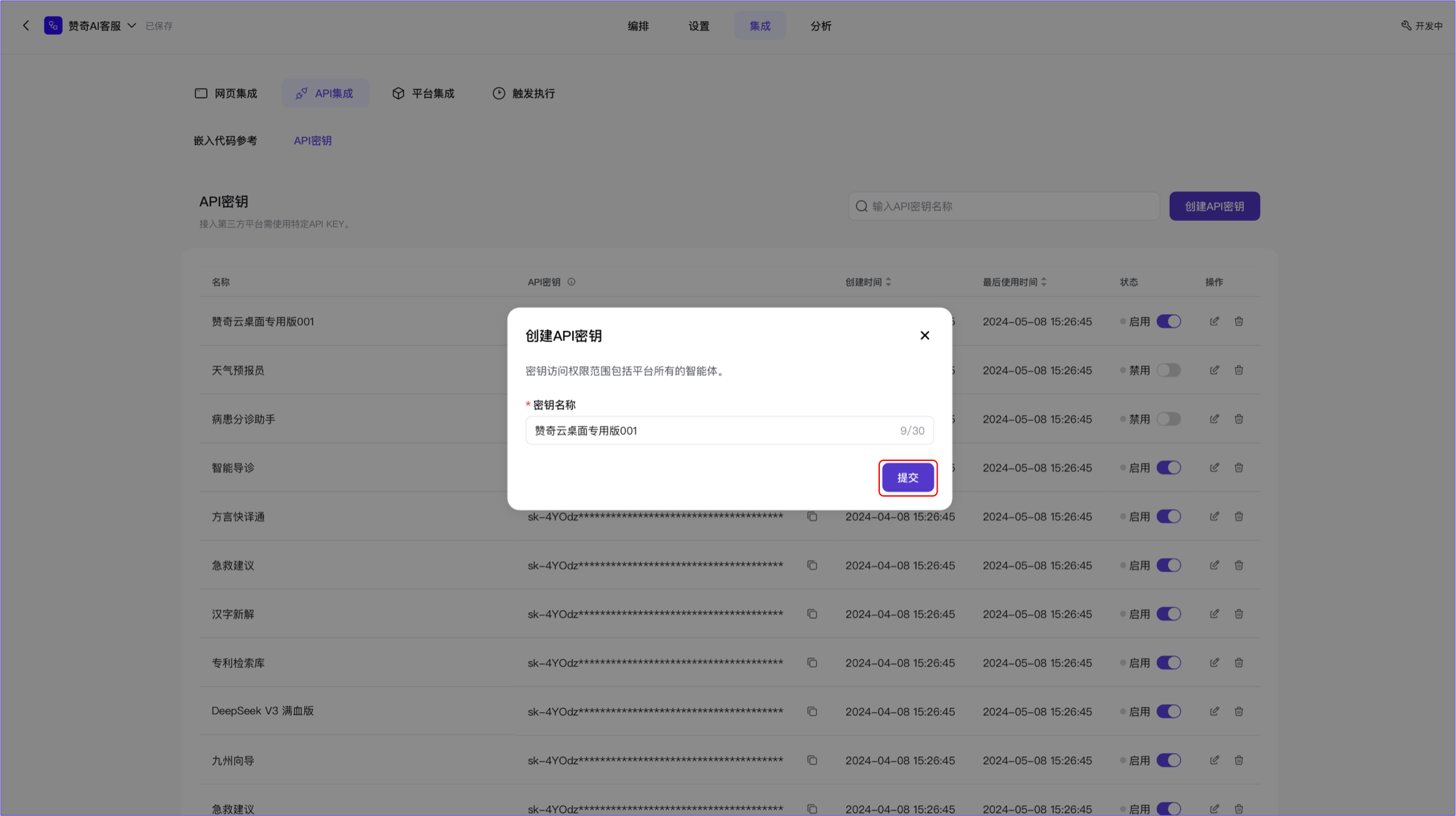
Task: Click the back arrow at top left
Action: click(x=26, y=25)
